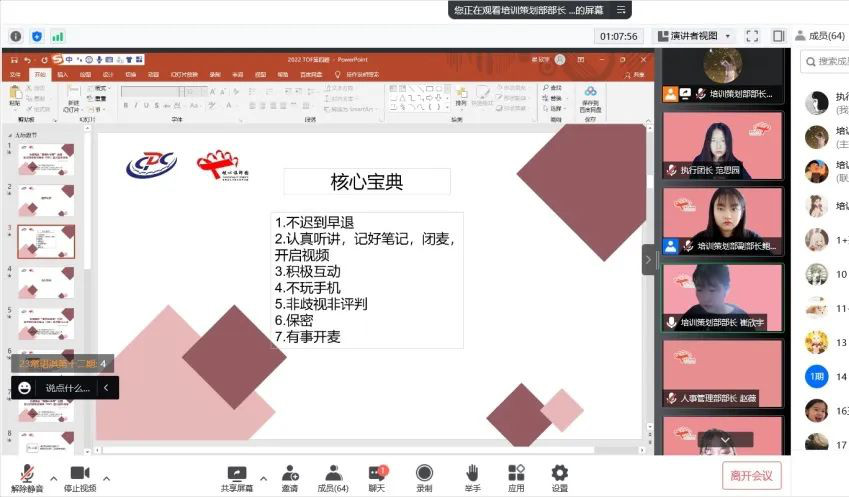Open meeting 设置 settings
849x497 pixels.
click(x=560, y=474)
